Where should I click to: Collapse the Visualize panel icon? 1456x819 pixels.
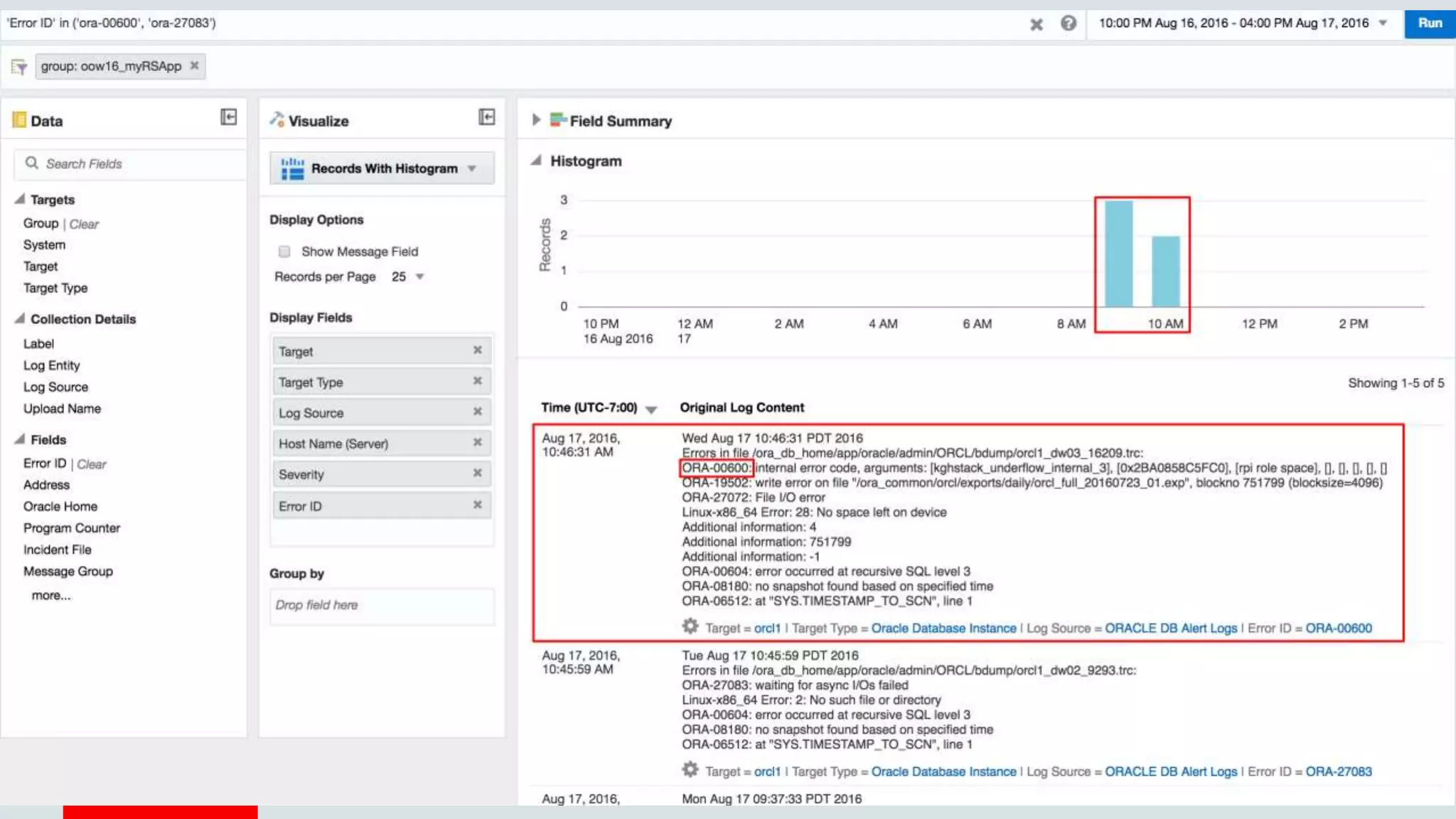coord(486,117)
